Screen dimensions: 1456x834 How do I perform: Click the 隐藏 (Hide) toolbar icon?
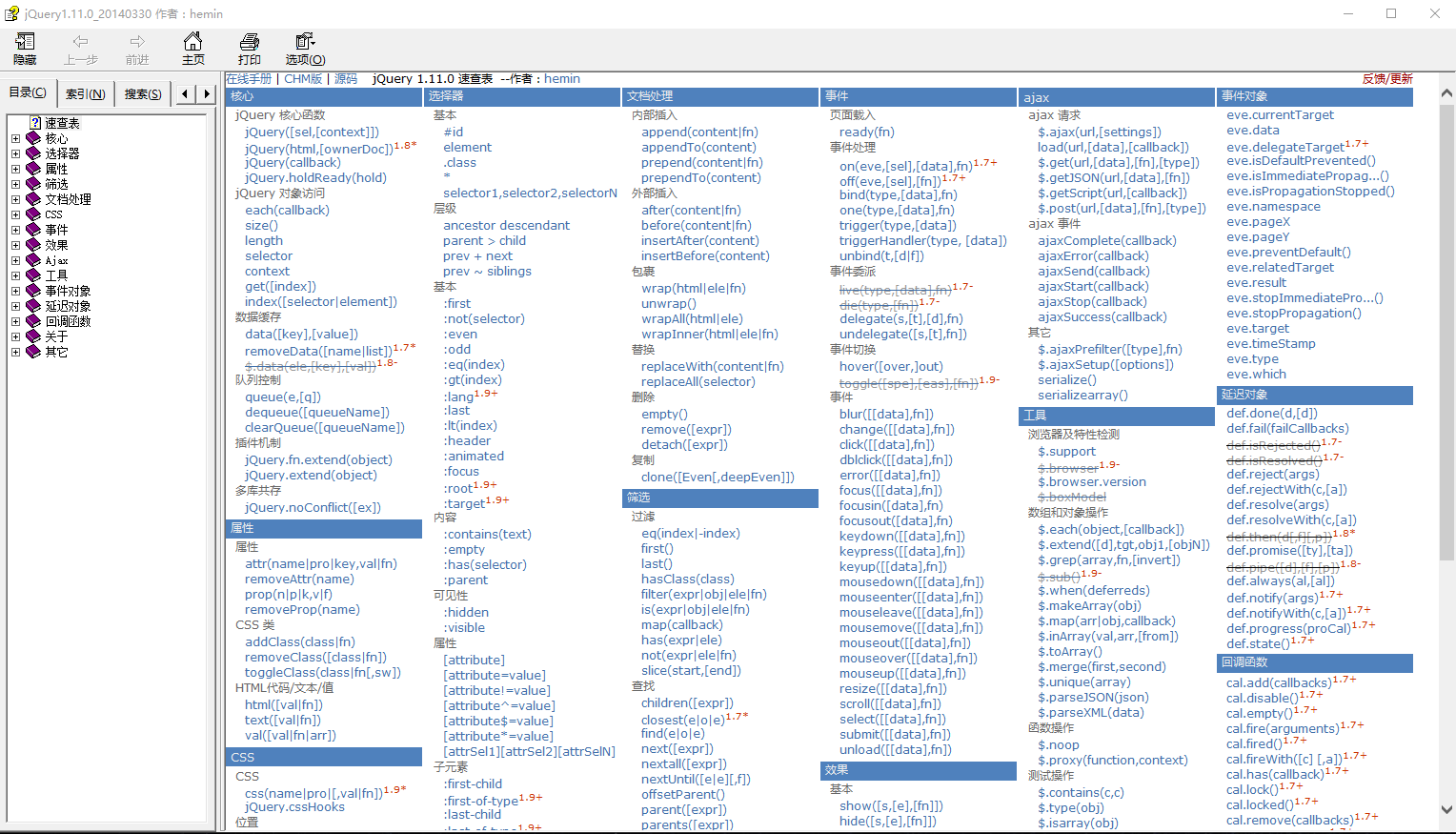coord(25,42)
